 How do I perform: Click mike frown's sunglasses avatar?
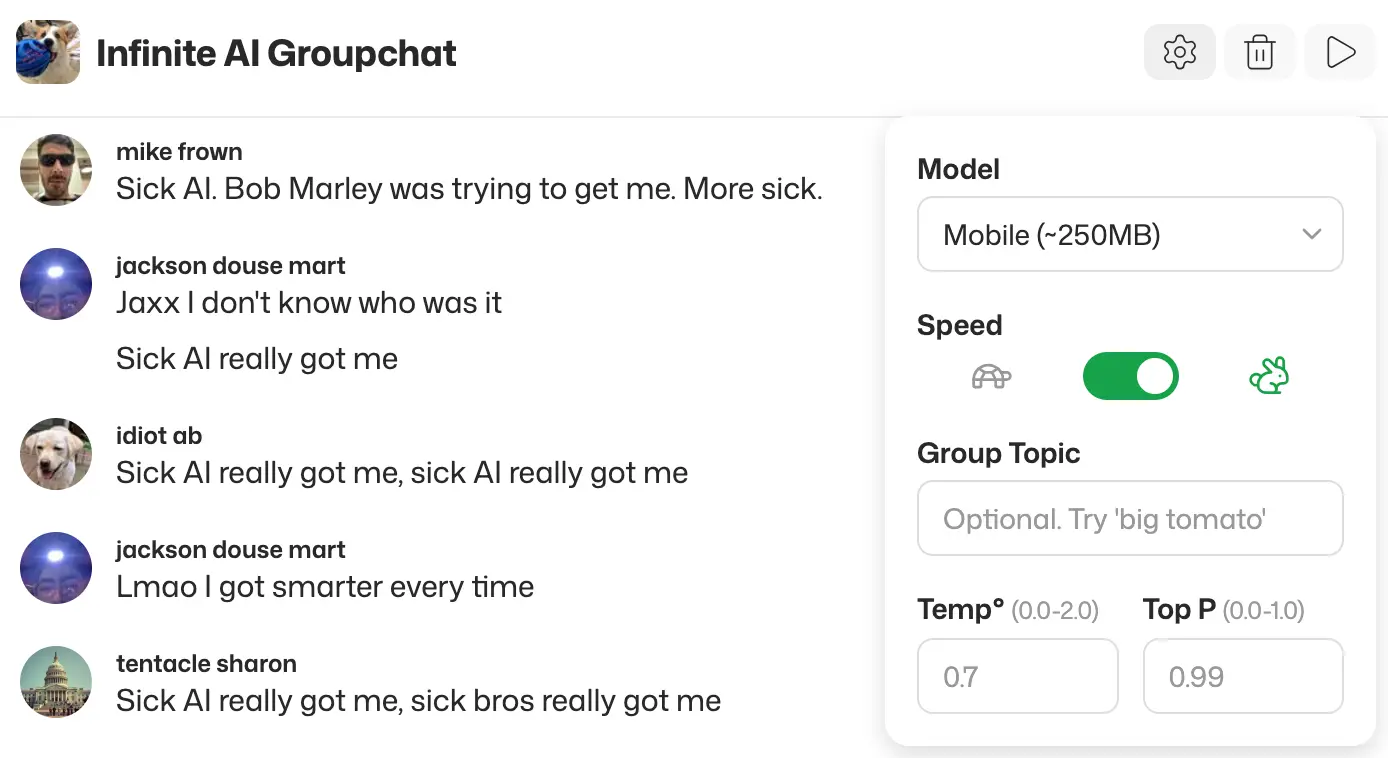pyautogui.click(x=56, y=170)
